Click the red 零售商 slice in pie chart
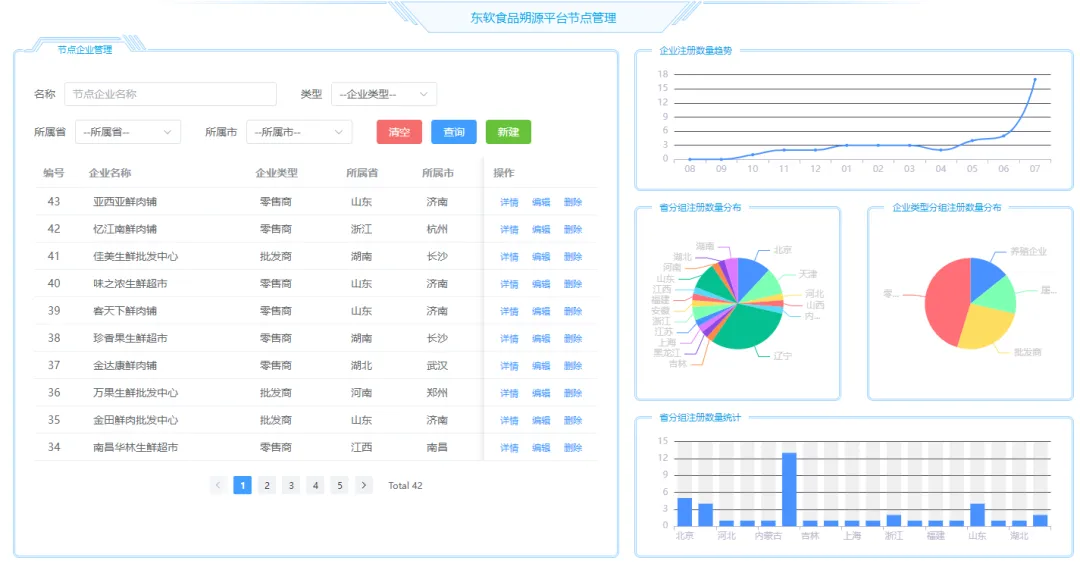This screenshot has width=1080, height=570. [943, 300]
